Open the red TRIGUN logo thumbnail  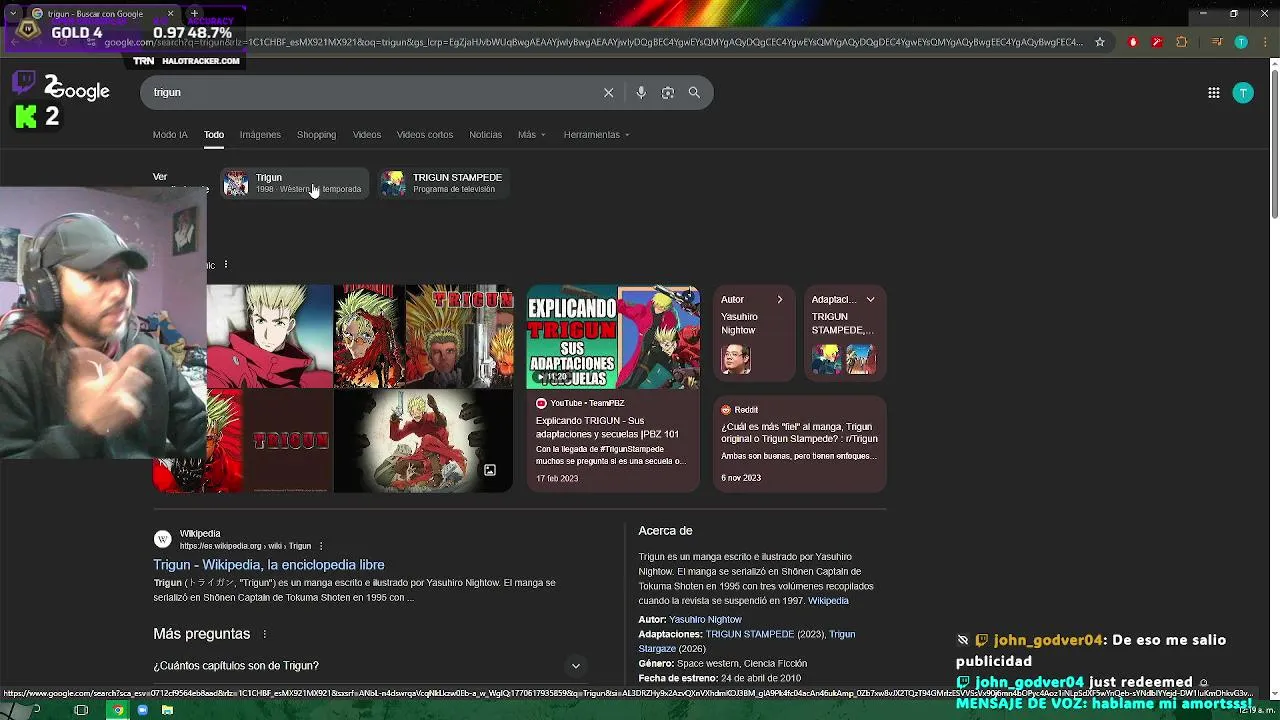tap(288, 441)
